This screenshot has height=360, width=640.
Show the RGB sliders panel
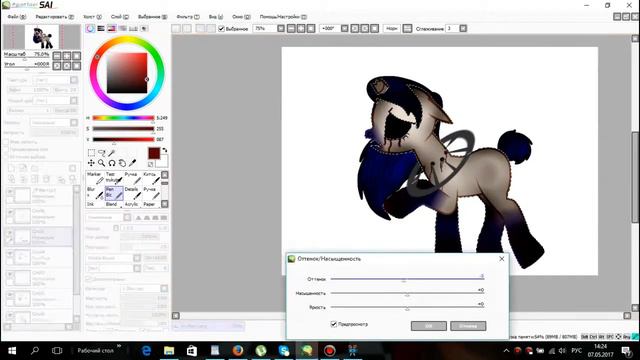click(x=101, y=29)
